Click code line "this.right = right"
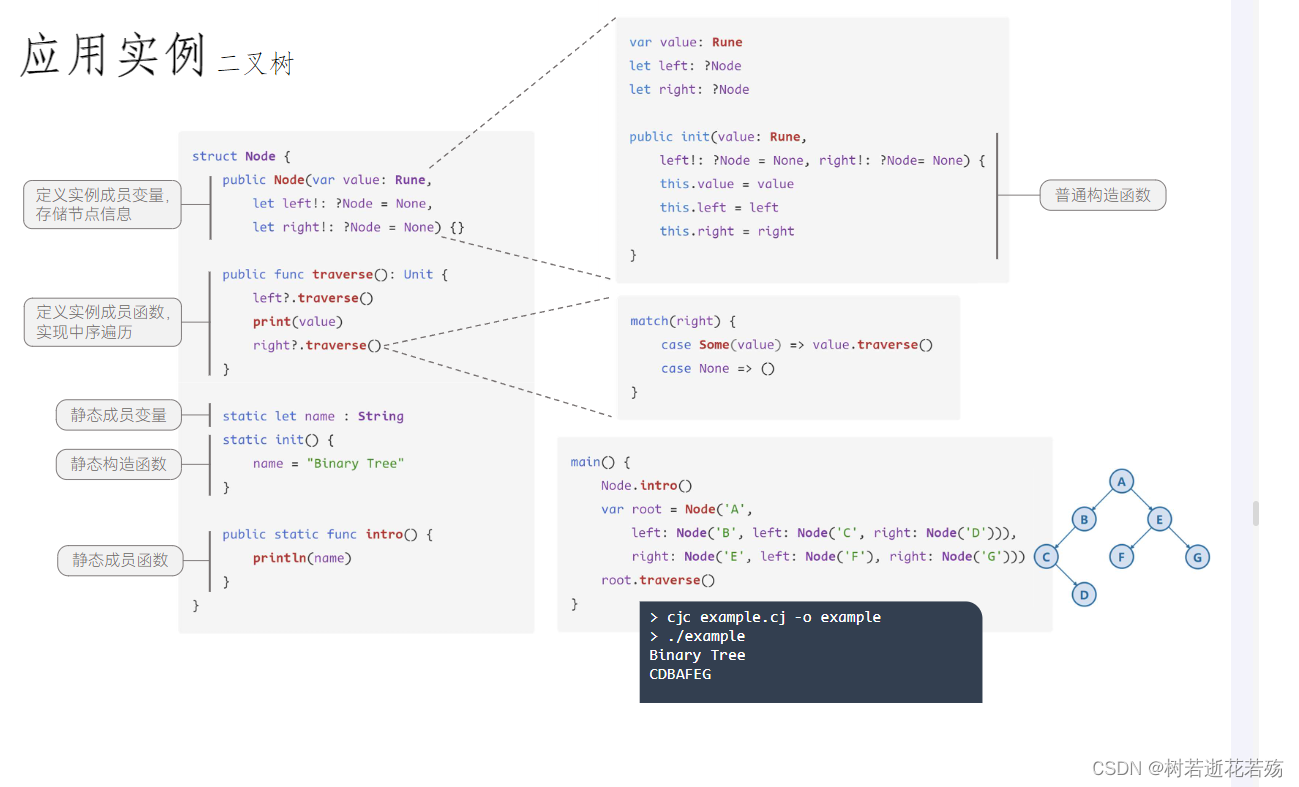 pos(727,231)
